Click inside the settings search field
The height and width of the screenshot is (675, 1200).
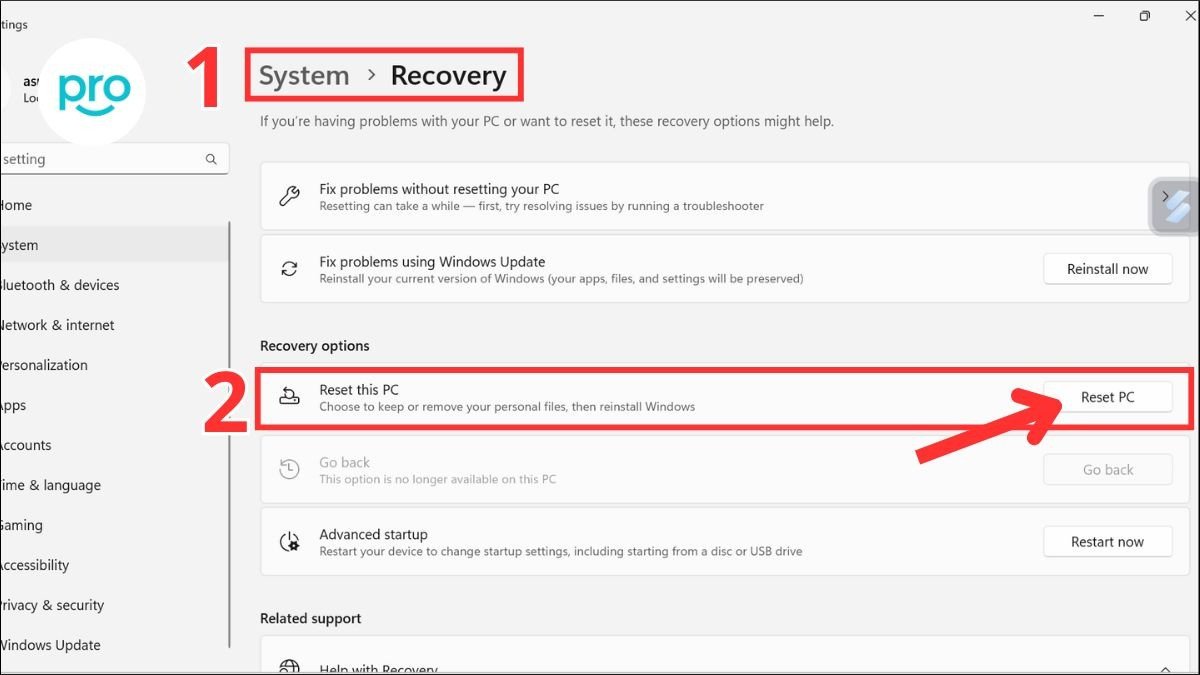point(100,158)
